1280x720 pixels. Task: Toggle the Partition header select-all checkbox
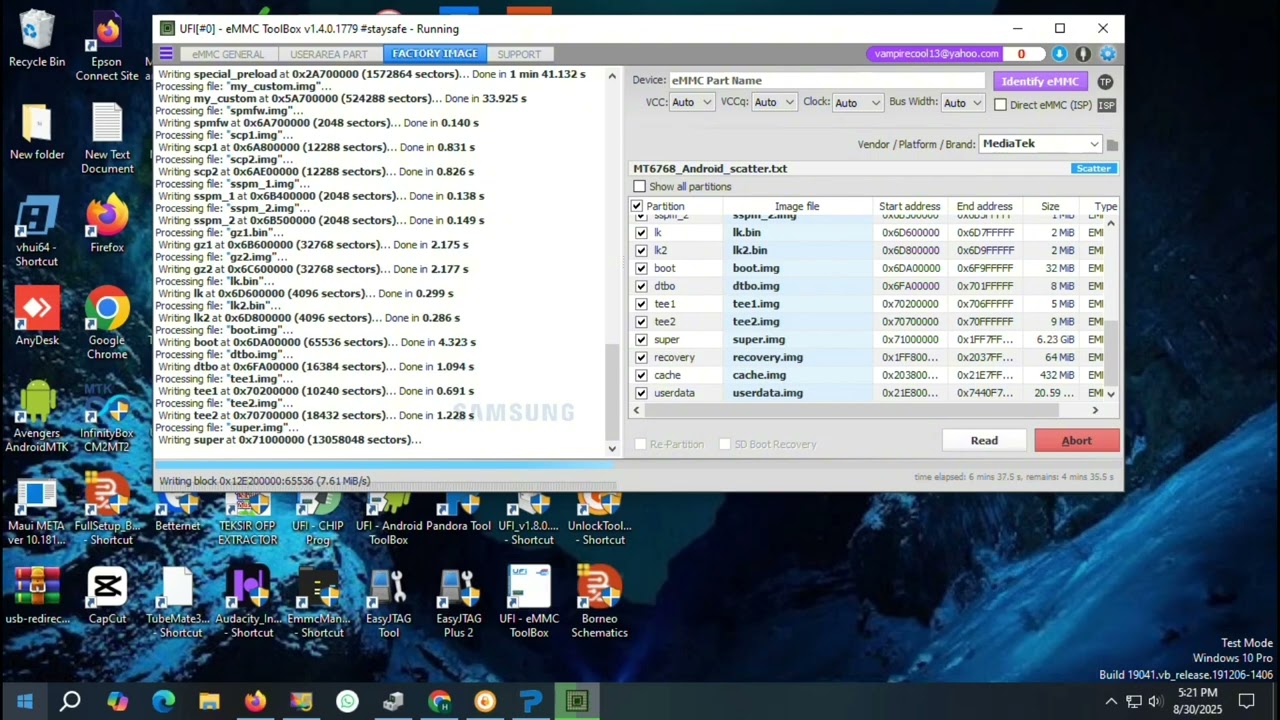tap(637, 207)
